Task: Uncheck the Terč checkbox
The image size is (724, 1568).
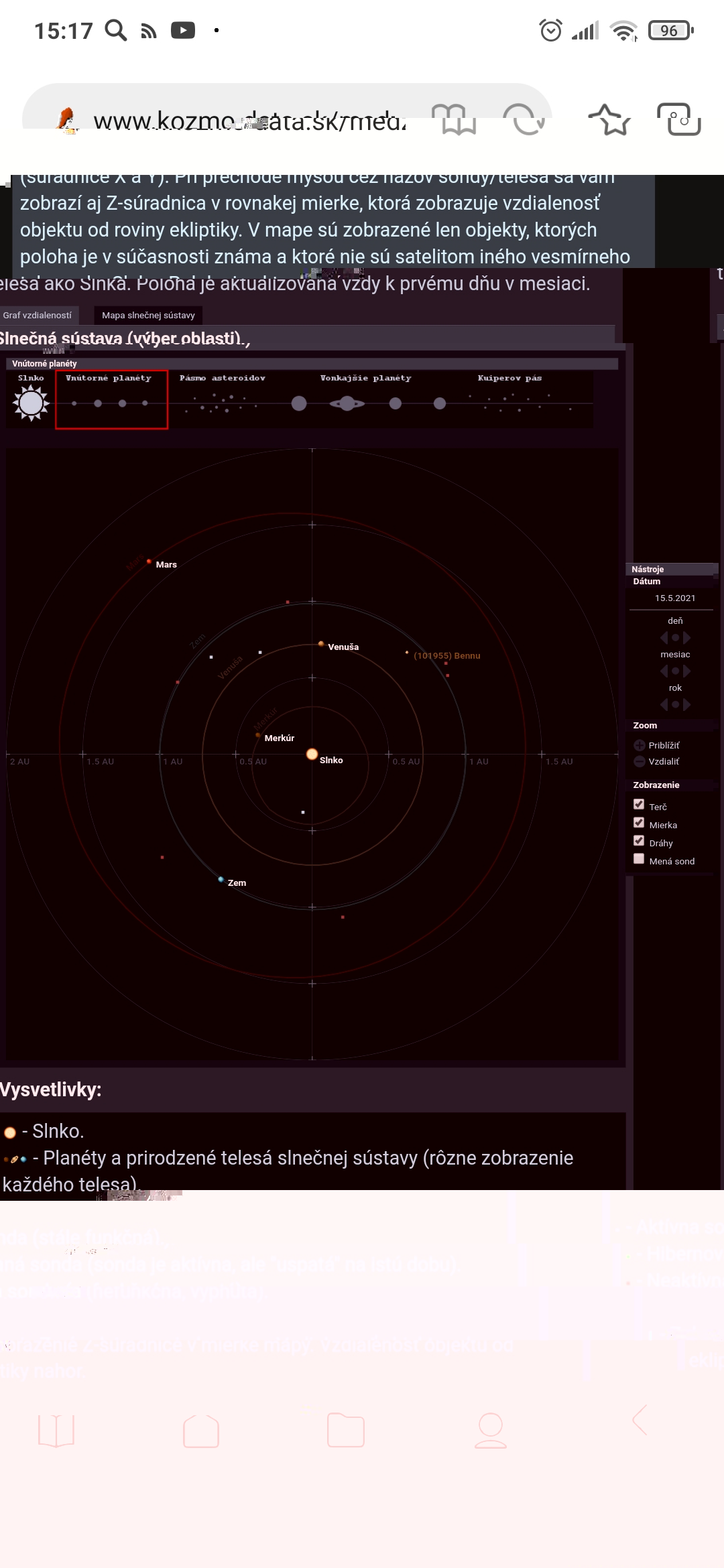Action: coord(639,805)
